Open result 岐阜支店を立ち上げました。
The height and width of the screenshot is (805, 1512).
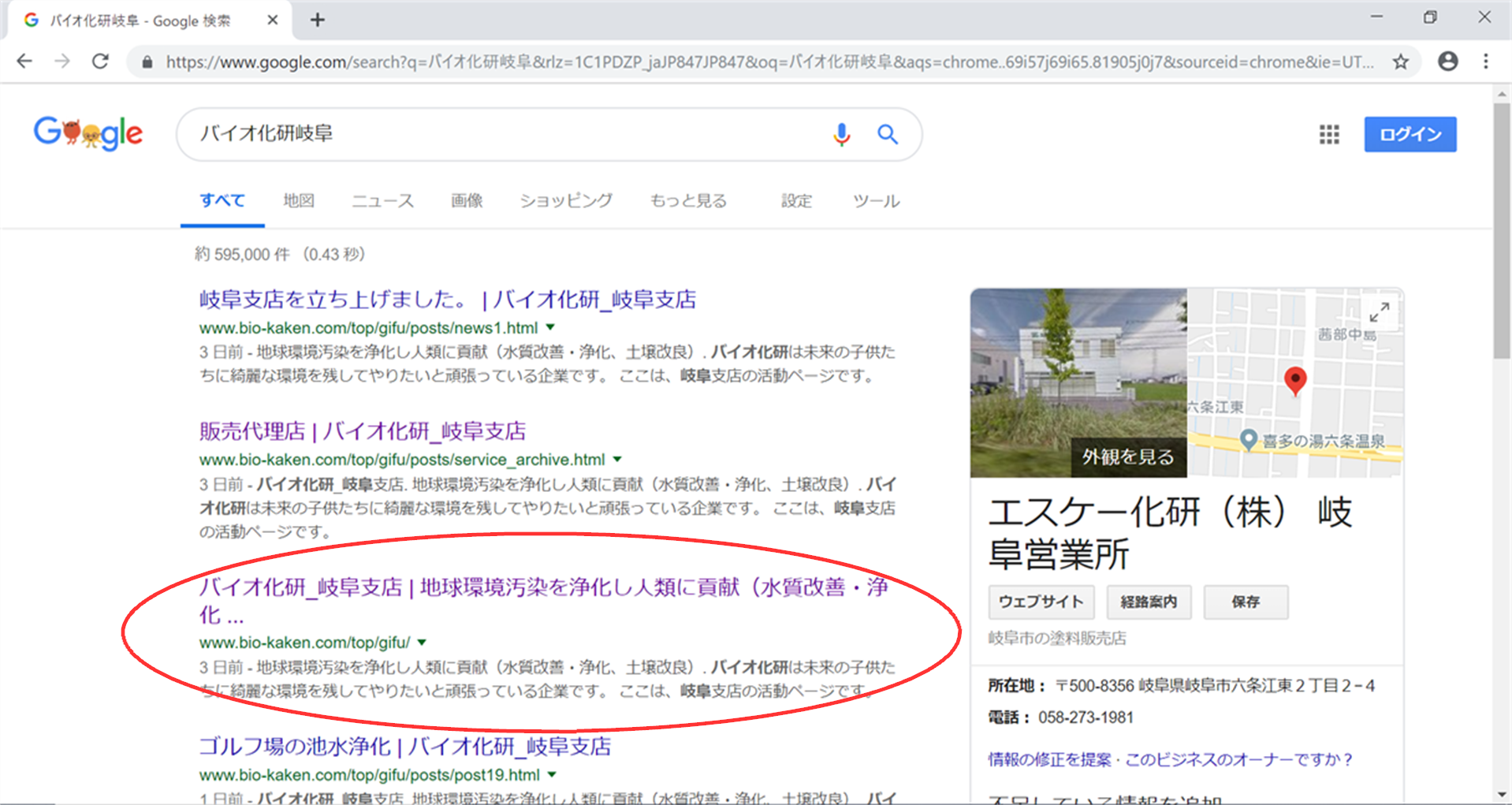[448, 300]
